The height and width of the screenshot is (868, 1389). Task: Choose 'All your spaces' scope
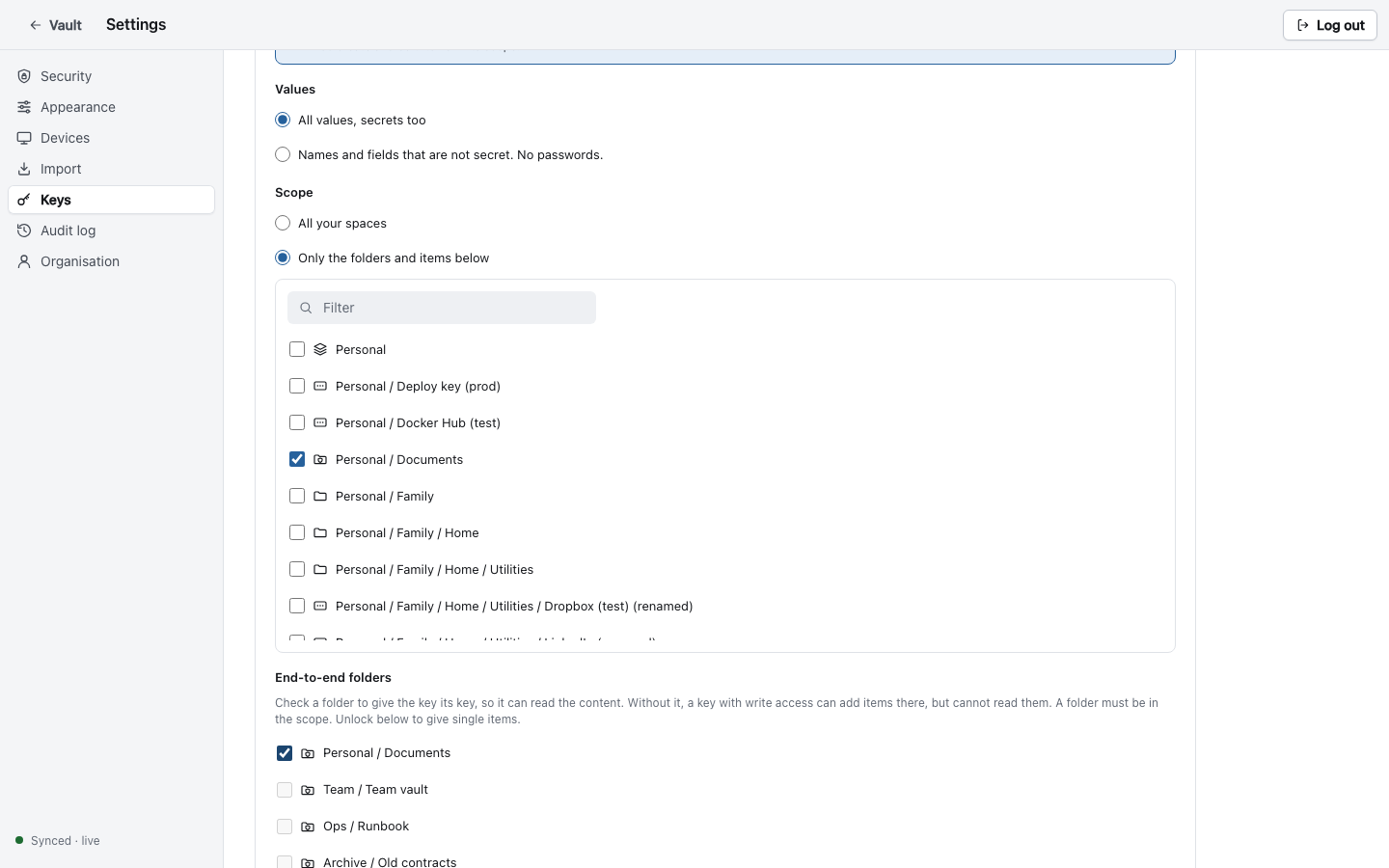pos(283,223)
